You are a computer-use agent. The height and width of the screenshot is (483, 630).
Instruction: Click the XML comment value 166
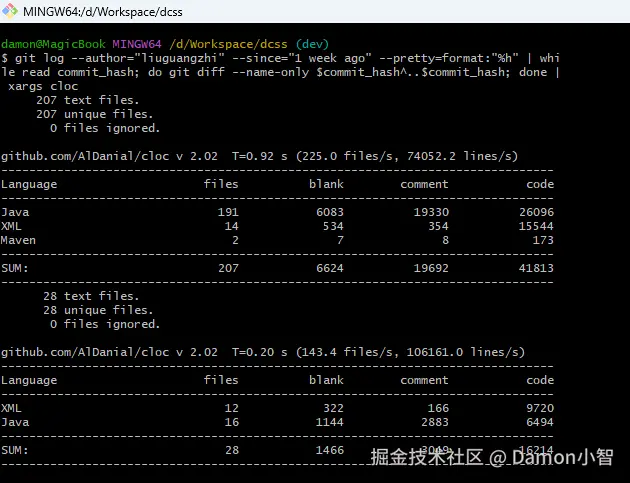tap(439, 408)
